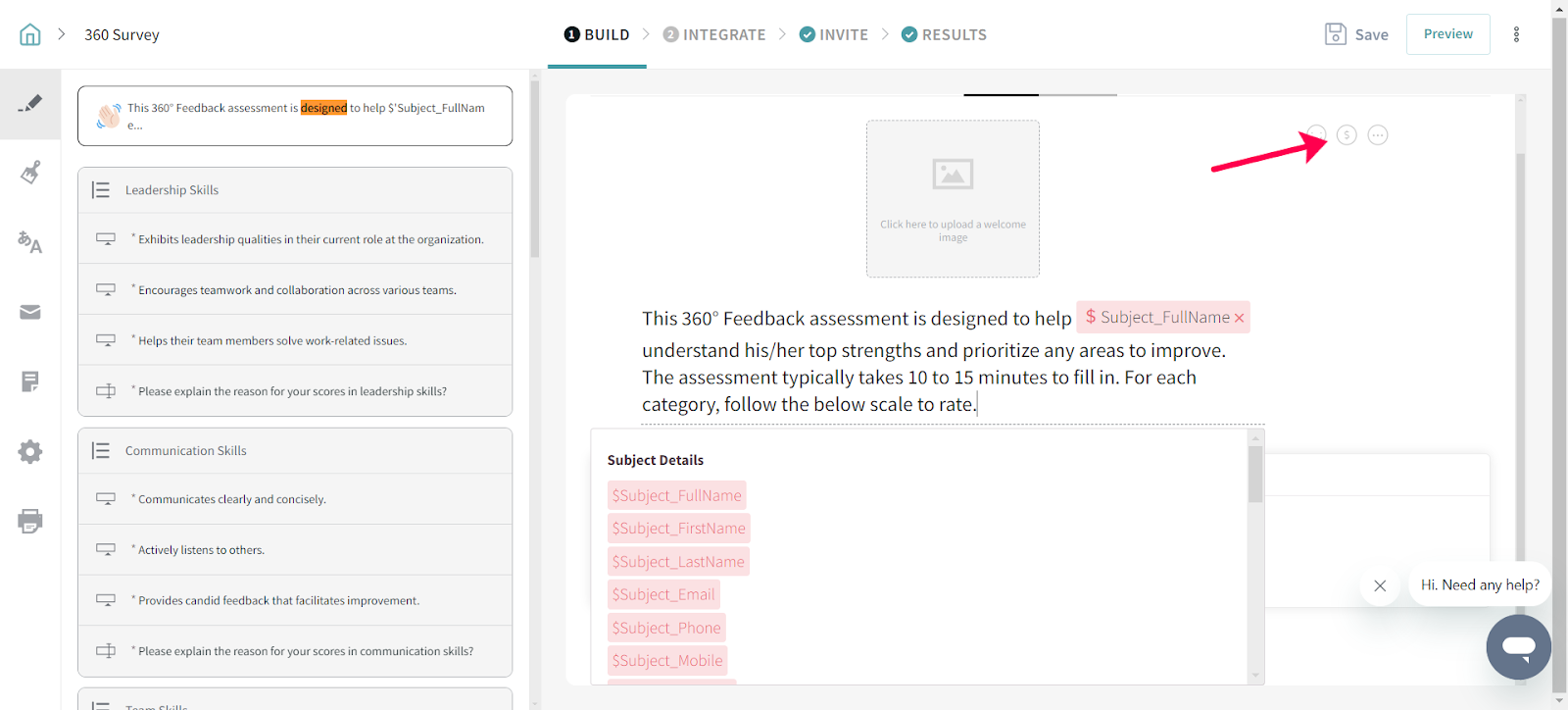Open the email envelope sidebar icon
This screenshot has height=710, width=1568.
(30, 312)
